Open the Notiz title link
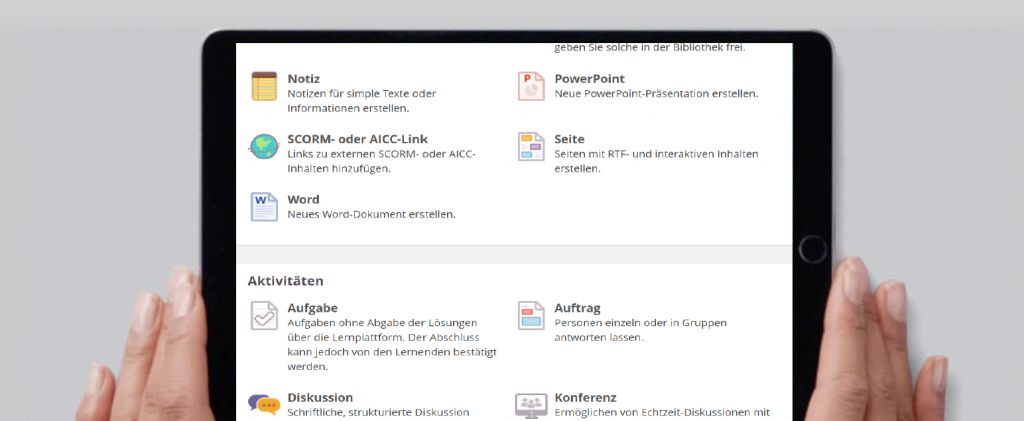Screen dimensions: 1024x421 click(303, 78)
